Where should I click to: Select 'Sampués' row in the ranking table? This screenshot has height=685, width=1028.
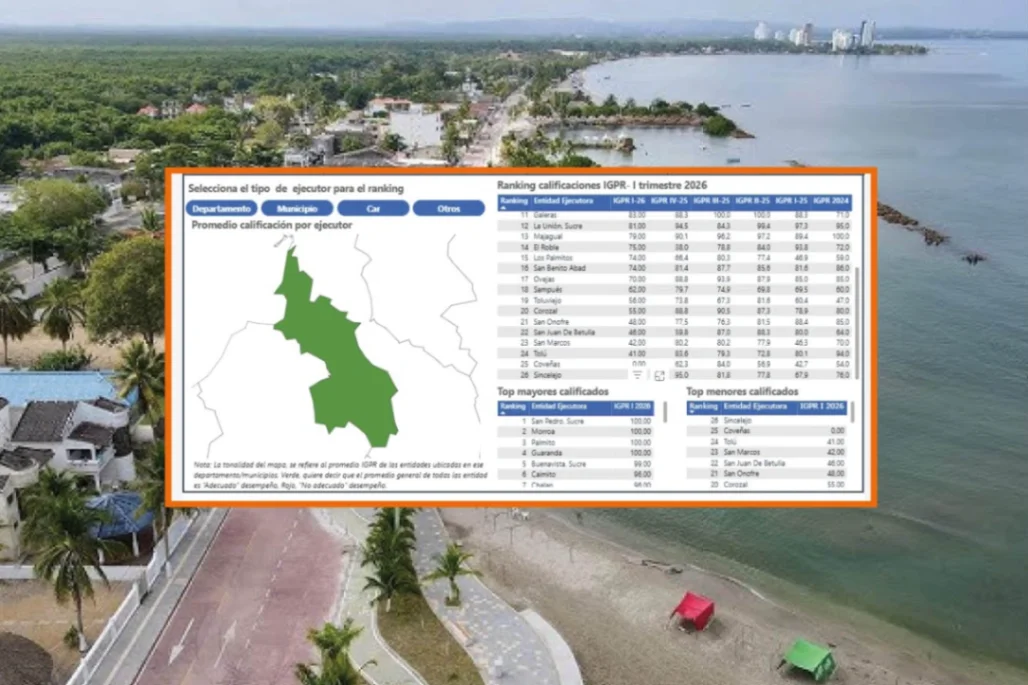[x=675, y=290]
